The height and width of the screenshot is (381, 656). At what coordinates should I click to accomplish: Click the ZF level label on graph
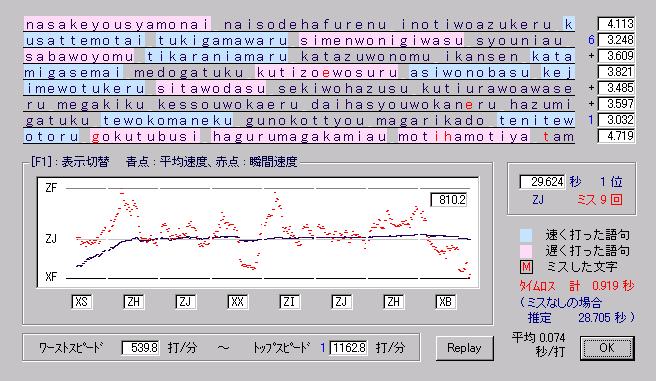pyautogui.click(x=51, y=188)
